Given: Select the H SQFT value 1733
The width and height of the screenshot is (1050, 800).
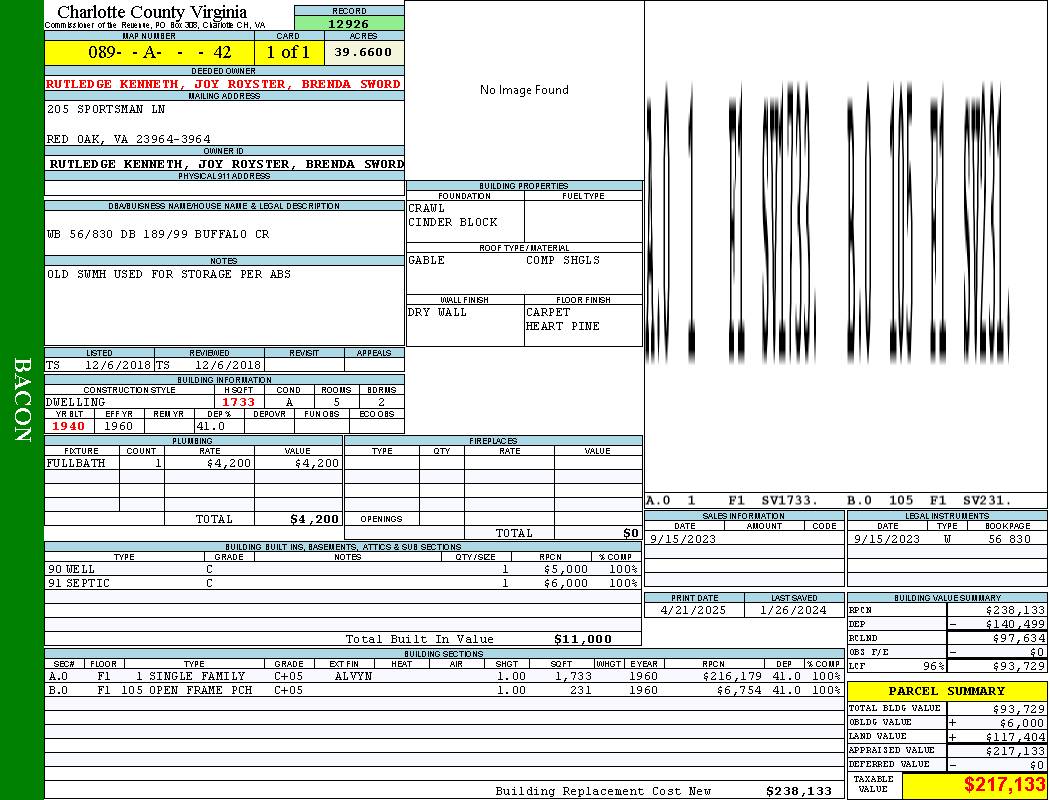Looking at the screenshot, I should pyautogui.click(x=239, y=402).
